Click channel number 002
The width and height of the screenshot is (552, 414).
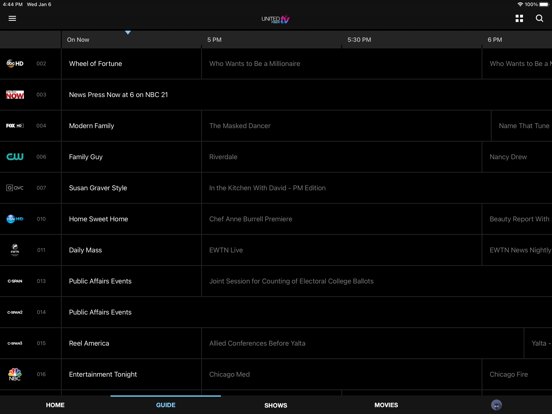pos(41,63)
